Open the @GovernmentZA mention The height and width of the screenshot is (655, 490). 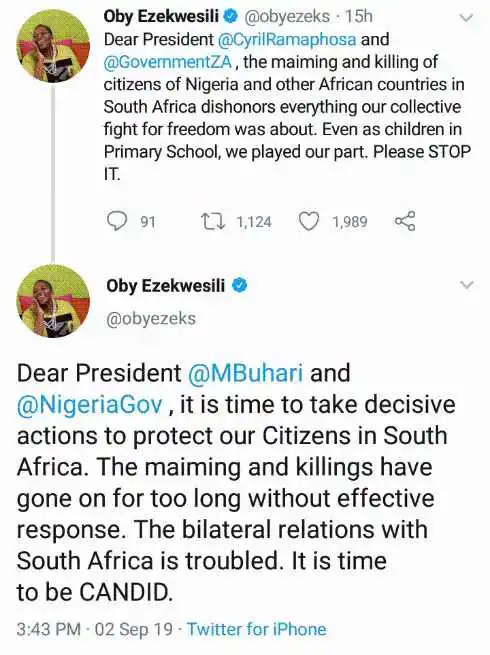168,62
